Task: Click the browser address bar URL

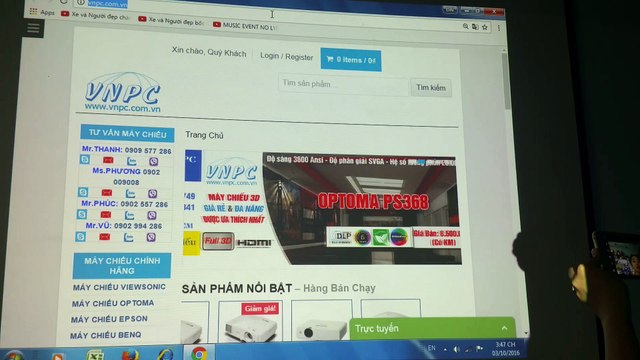Action: [x=108, y=4]
